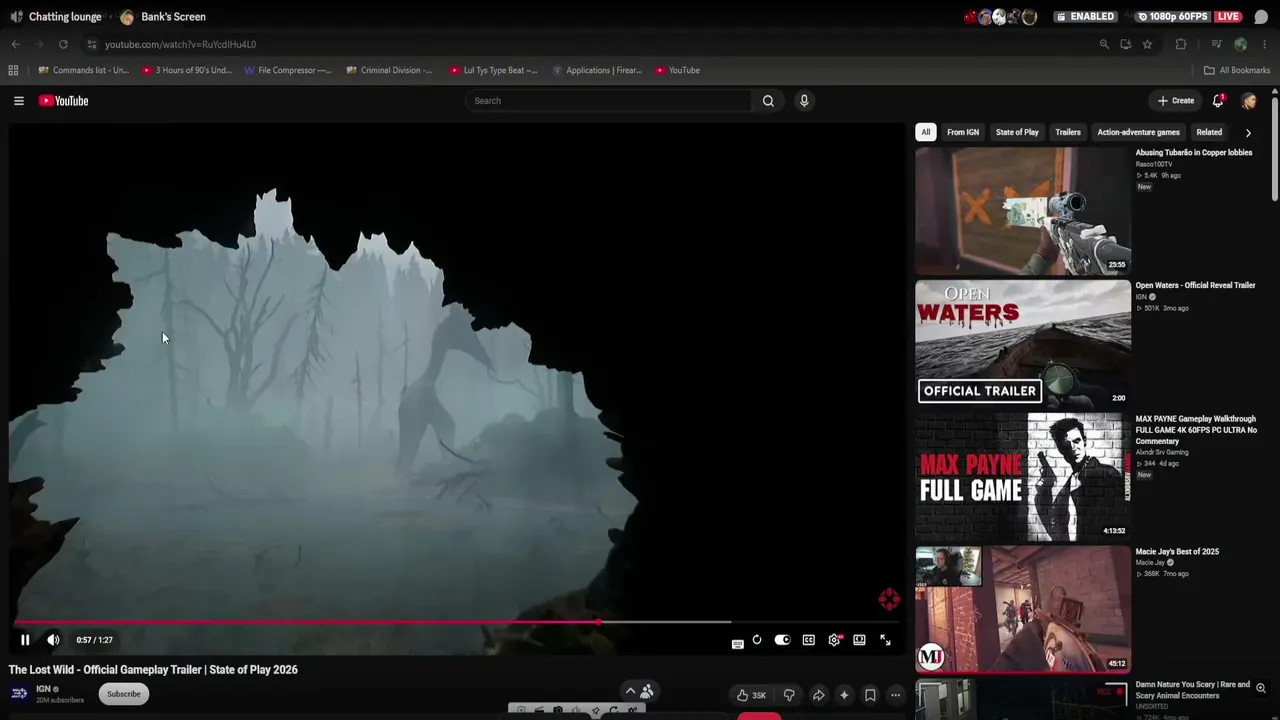Viewport: 1280px width, 720px height.
Task: Enter fullscreen mode
Action: click(x=885, y=640)
